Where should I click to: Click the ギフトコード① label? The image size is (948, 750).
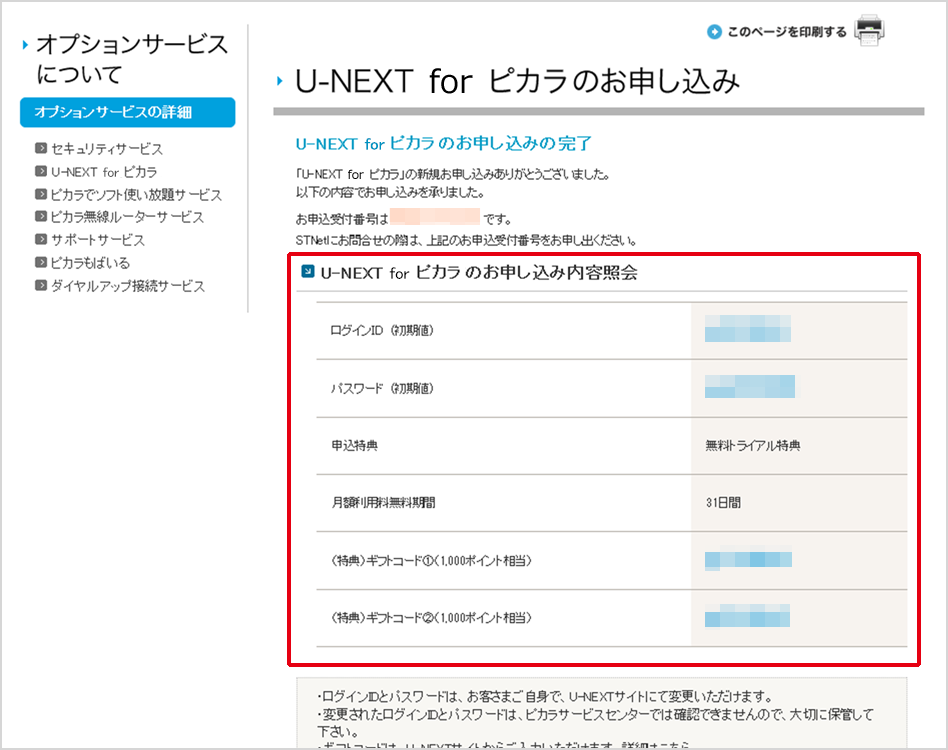click(431, 561)
